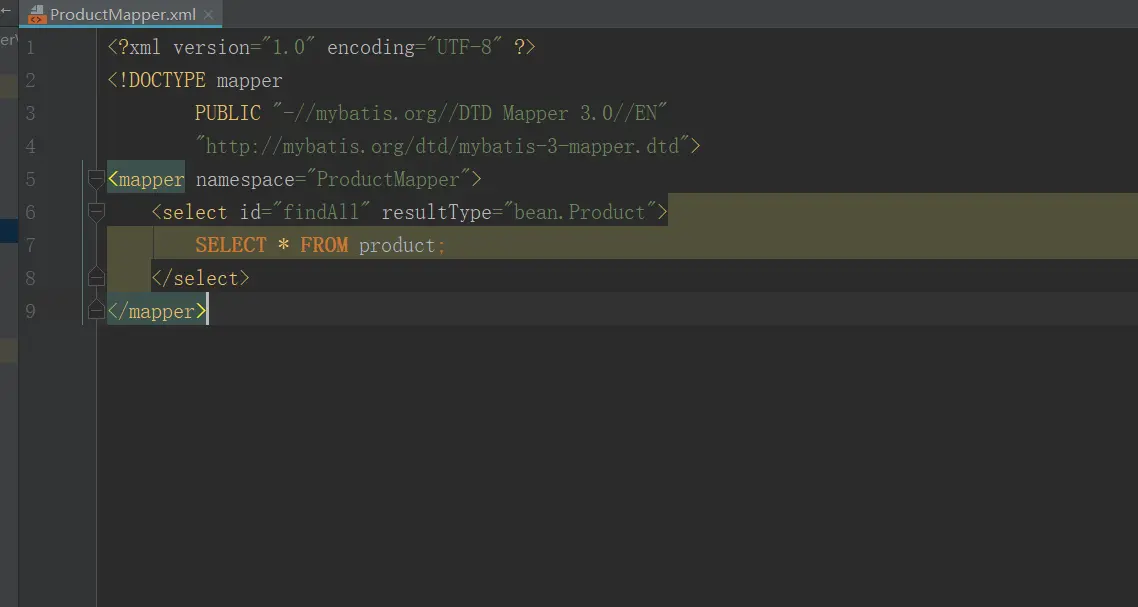Image resolution: width=1138 pixels, height=607 pixels.
Task: Select the ProductMapper.xml editor tab
Action: click(120, 15)
